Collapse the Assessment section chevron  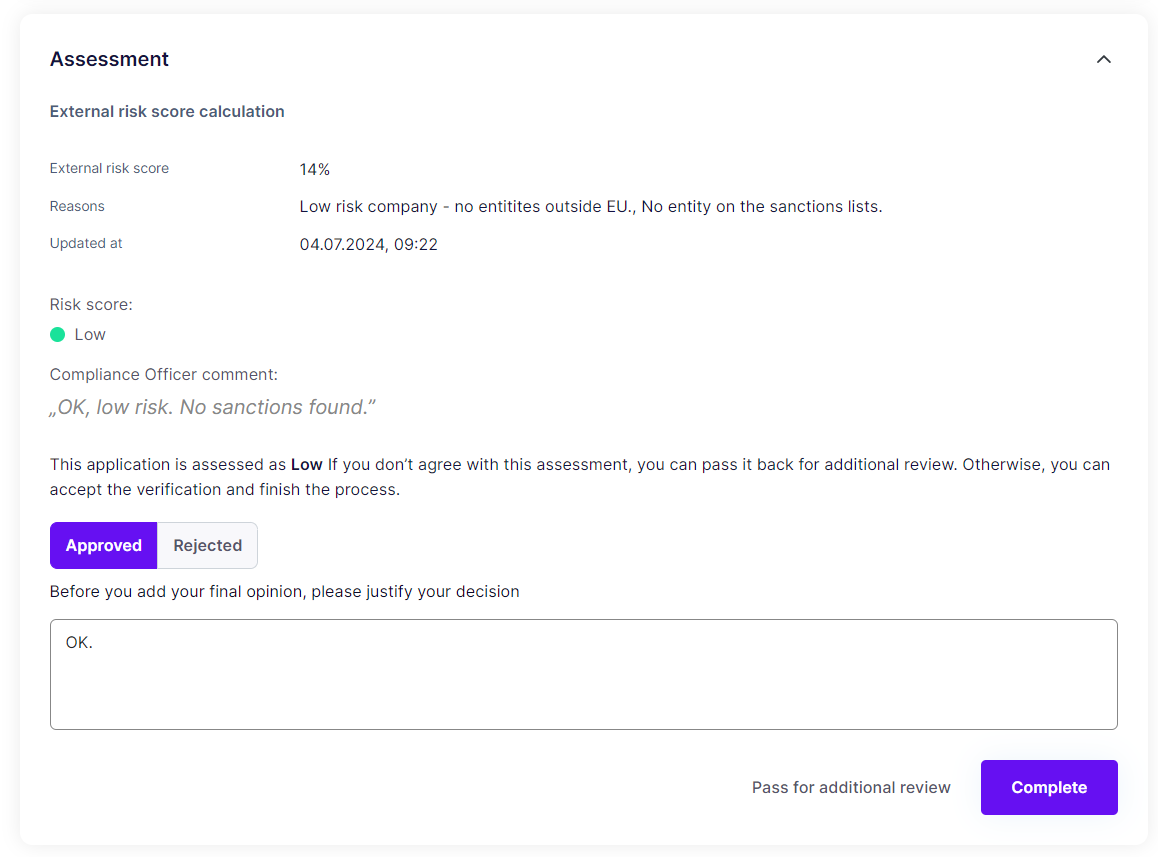pyautogui.click(x=1103, y=60)
